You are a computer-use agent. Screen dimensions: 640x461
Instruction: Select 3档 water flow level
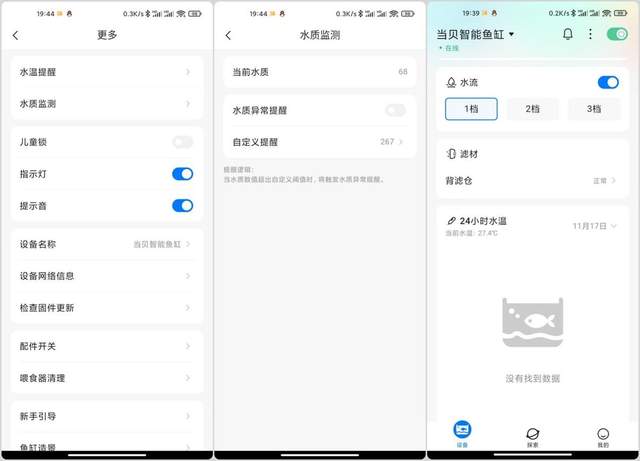pos(594,109)
